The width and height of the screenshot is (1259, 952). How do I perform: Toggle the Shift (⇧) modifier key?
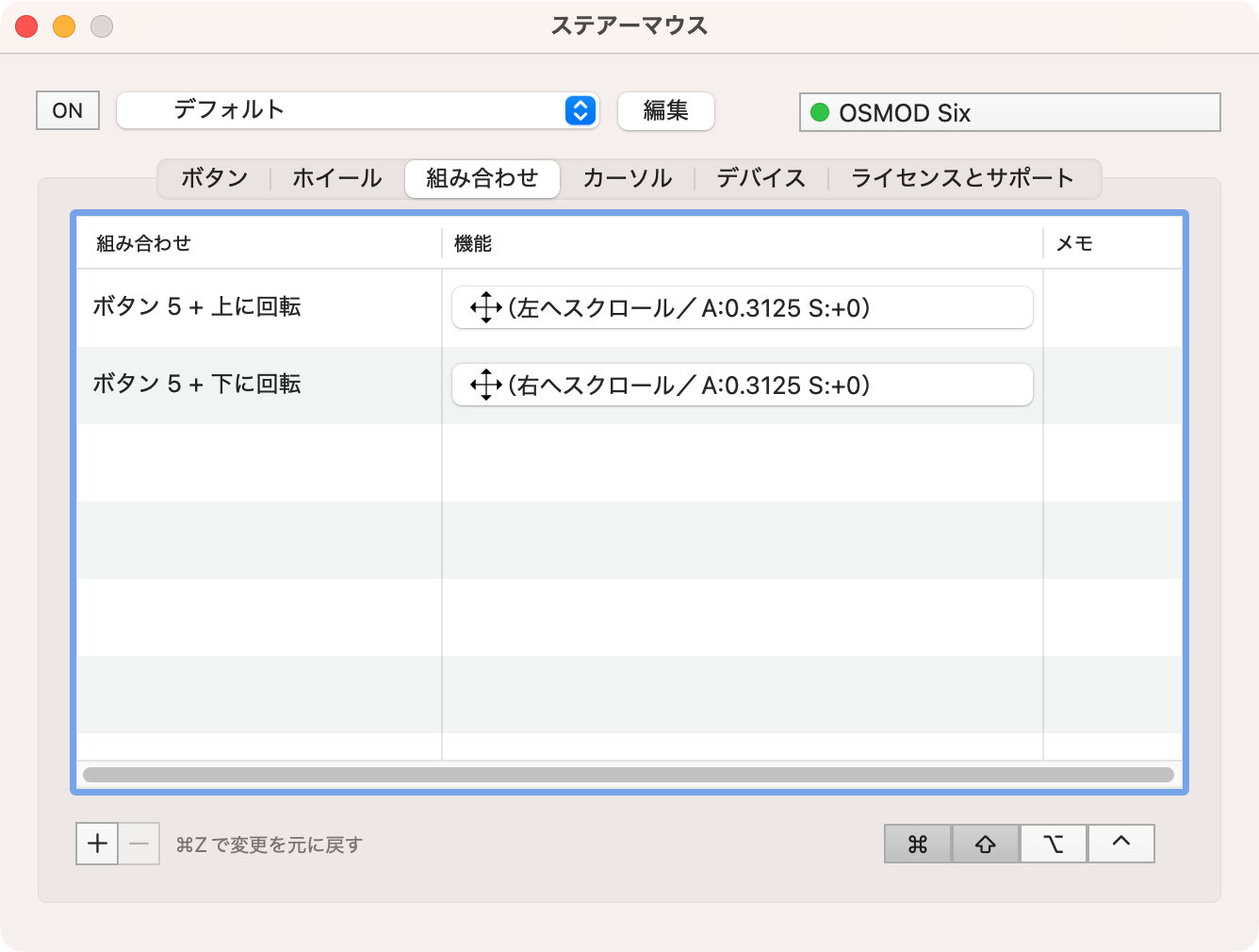point(986,844)
